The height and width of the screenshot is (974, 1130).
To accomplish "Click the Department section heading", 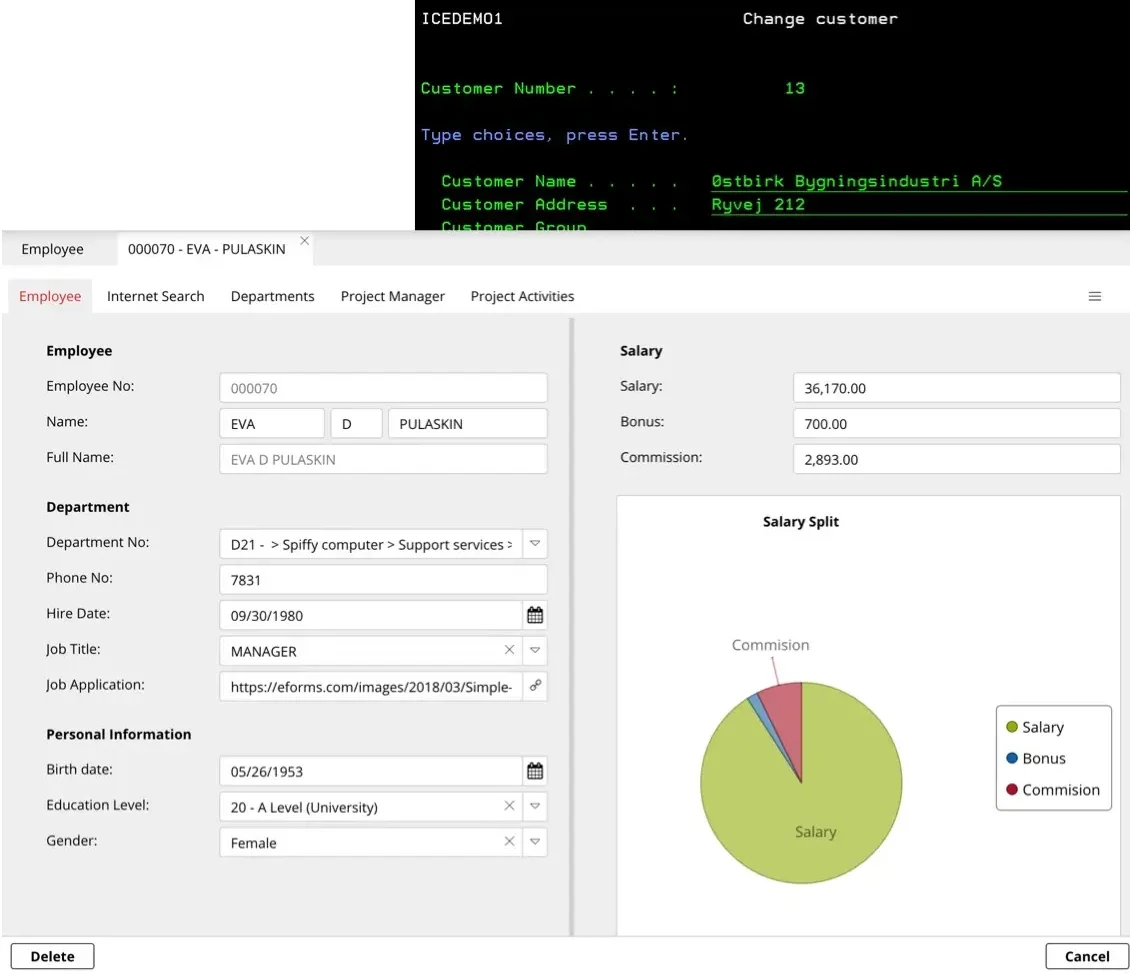I will (88, 506).
